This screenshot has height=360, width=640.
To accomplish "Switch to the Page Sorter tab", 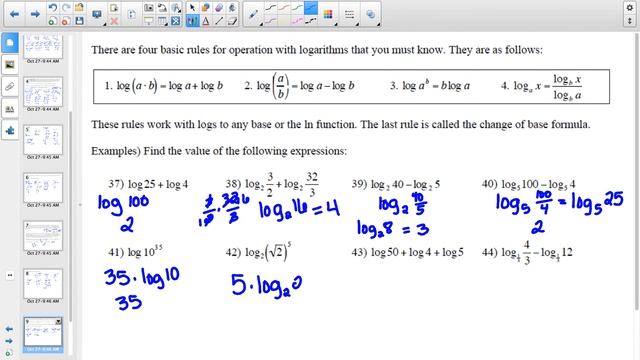I will [x=10, y=43].
